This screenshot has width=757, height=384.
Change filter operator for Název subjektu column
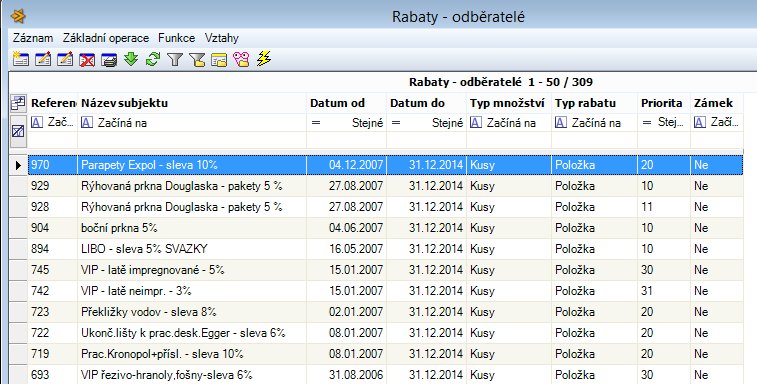click(87, 123)
